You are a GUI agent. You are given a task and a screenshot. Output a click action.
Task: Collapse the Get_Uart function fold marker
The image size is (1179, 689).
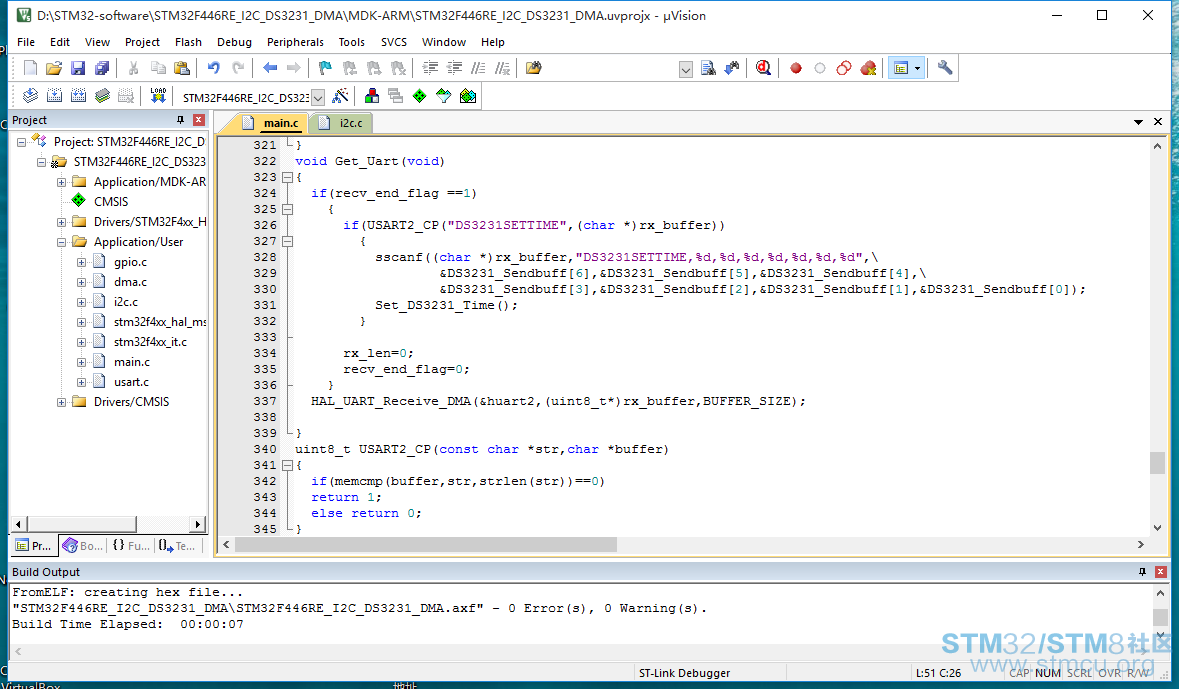(x=287, y=178)
